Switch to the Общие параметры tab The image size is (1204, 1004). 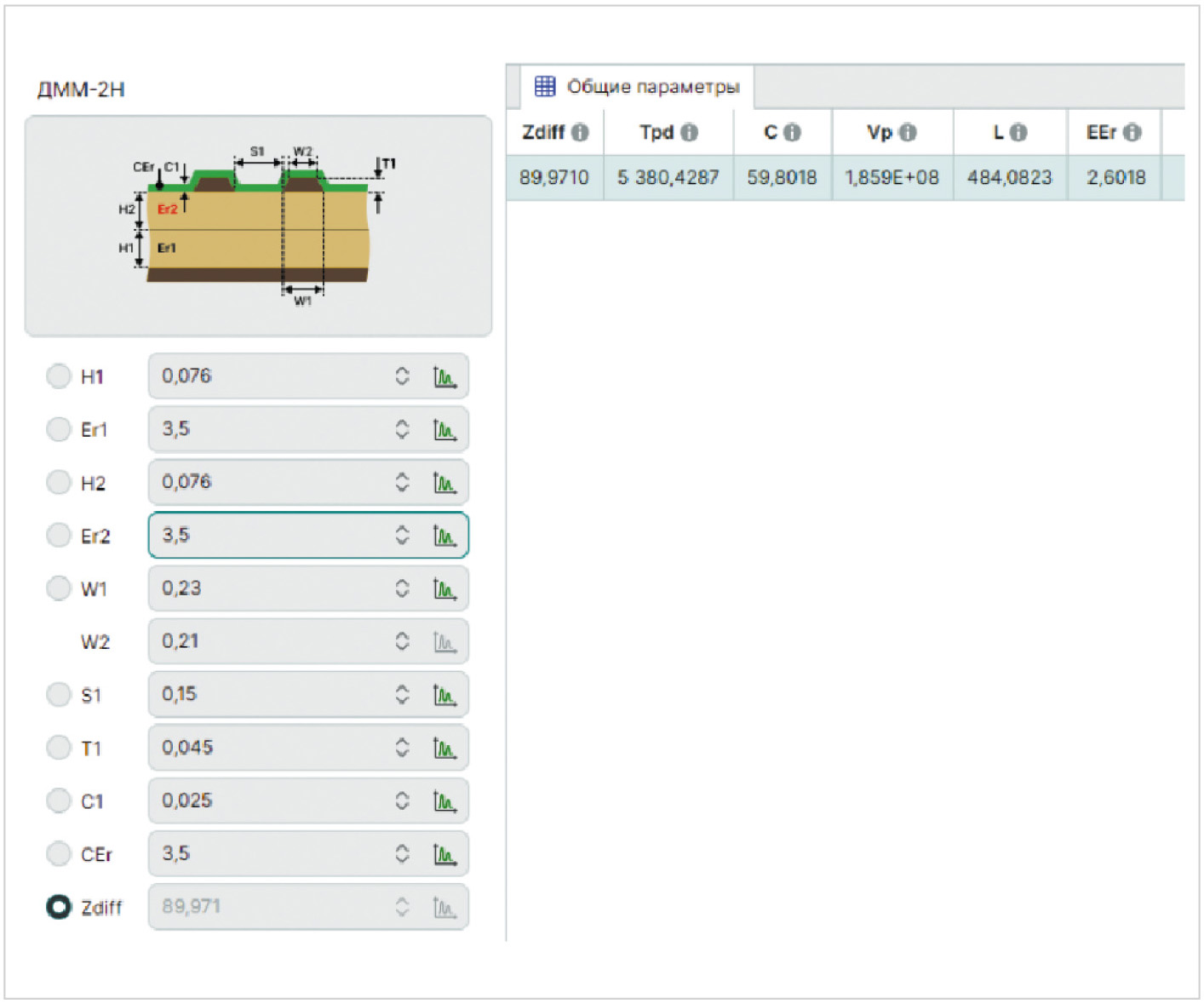click(637, 87)
